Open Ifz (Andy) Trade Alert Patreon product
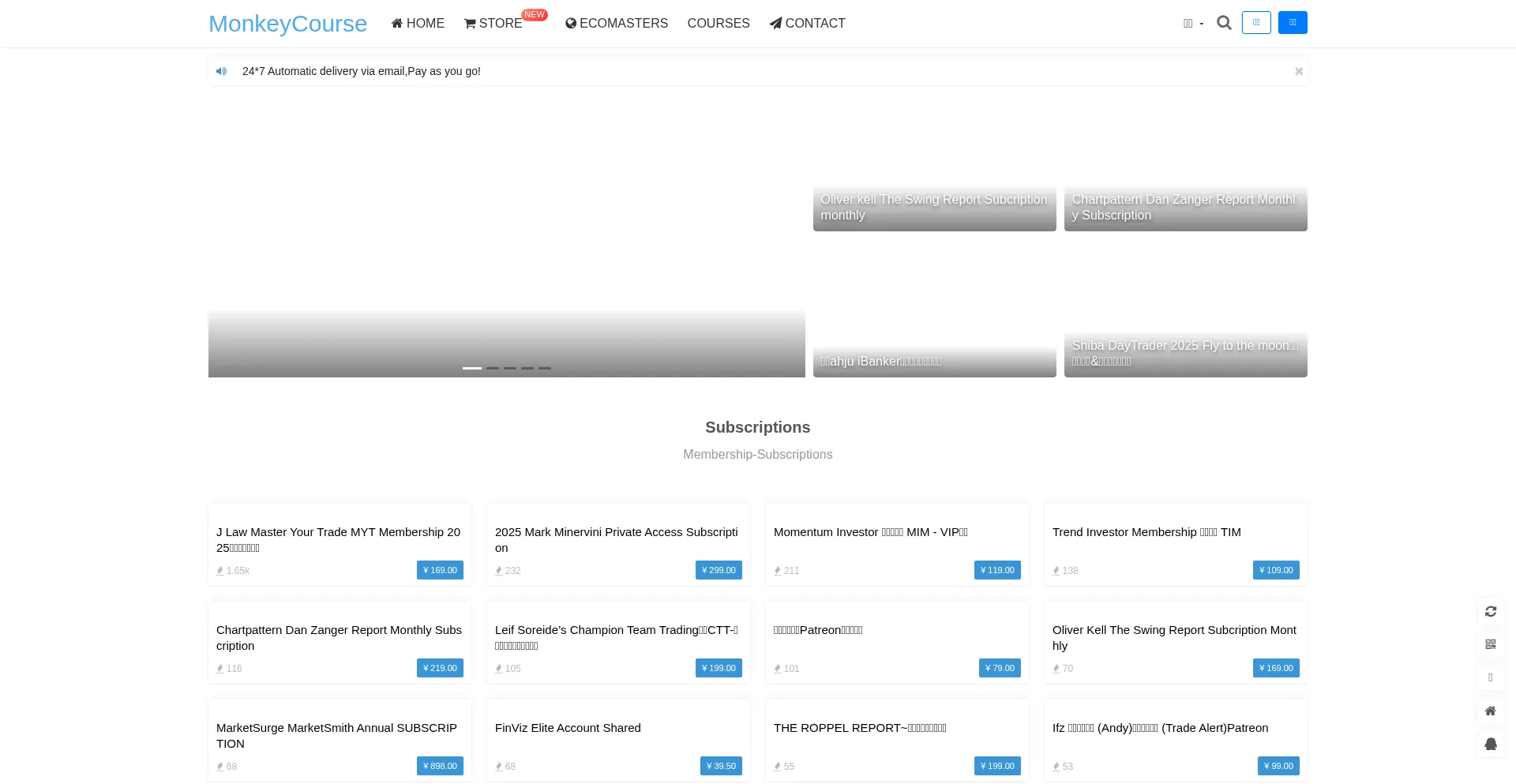The image size is (1516, 784). coord(1161,728)
